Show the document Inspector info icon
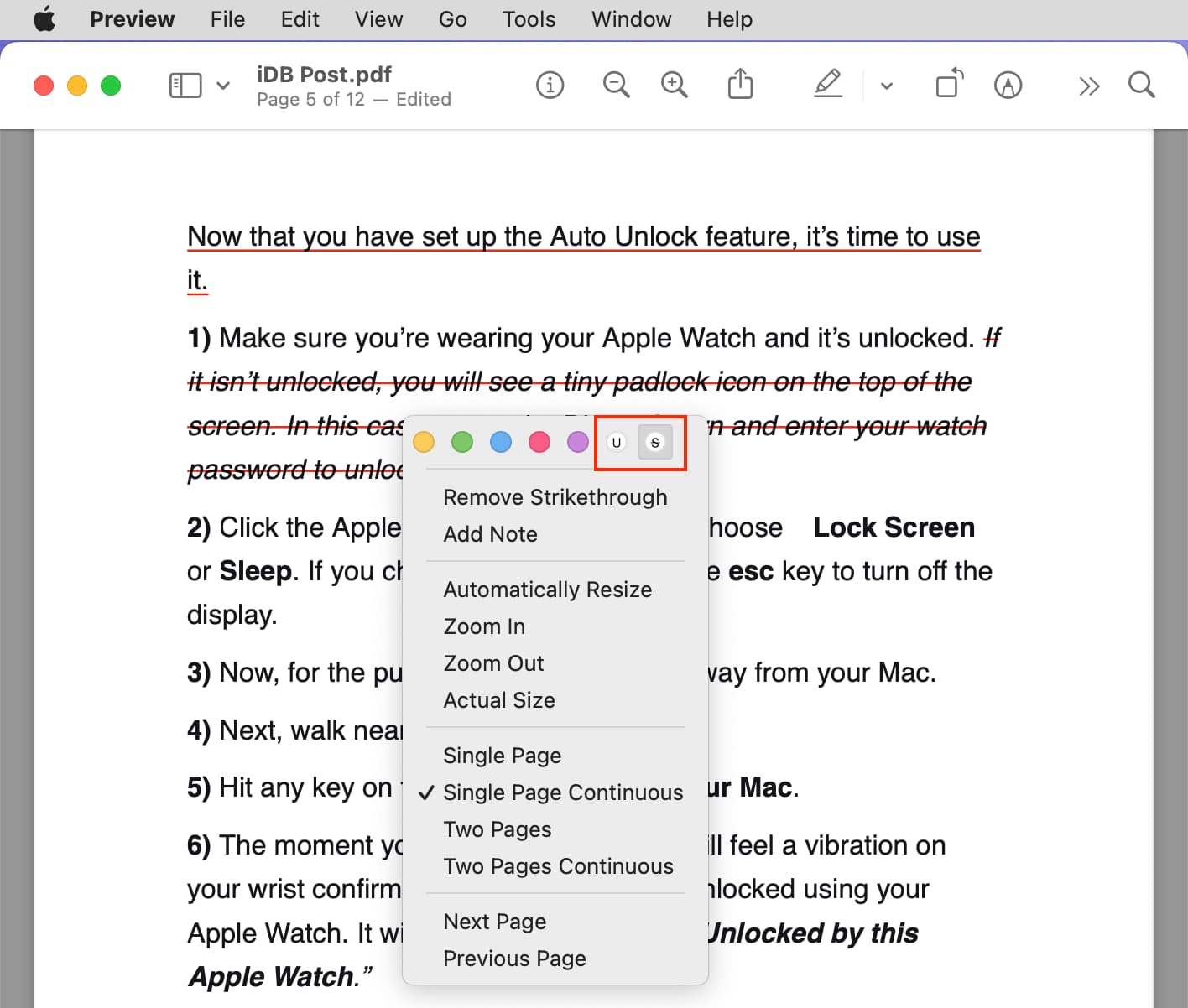This screenshot has height=1008, width=1188. tap(550, 85)
